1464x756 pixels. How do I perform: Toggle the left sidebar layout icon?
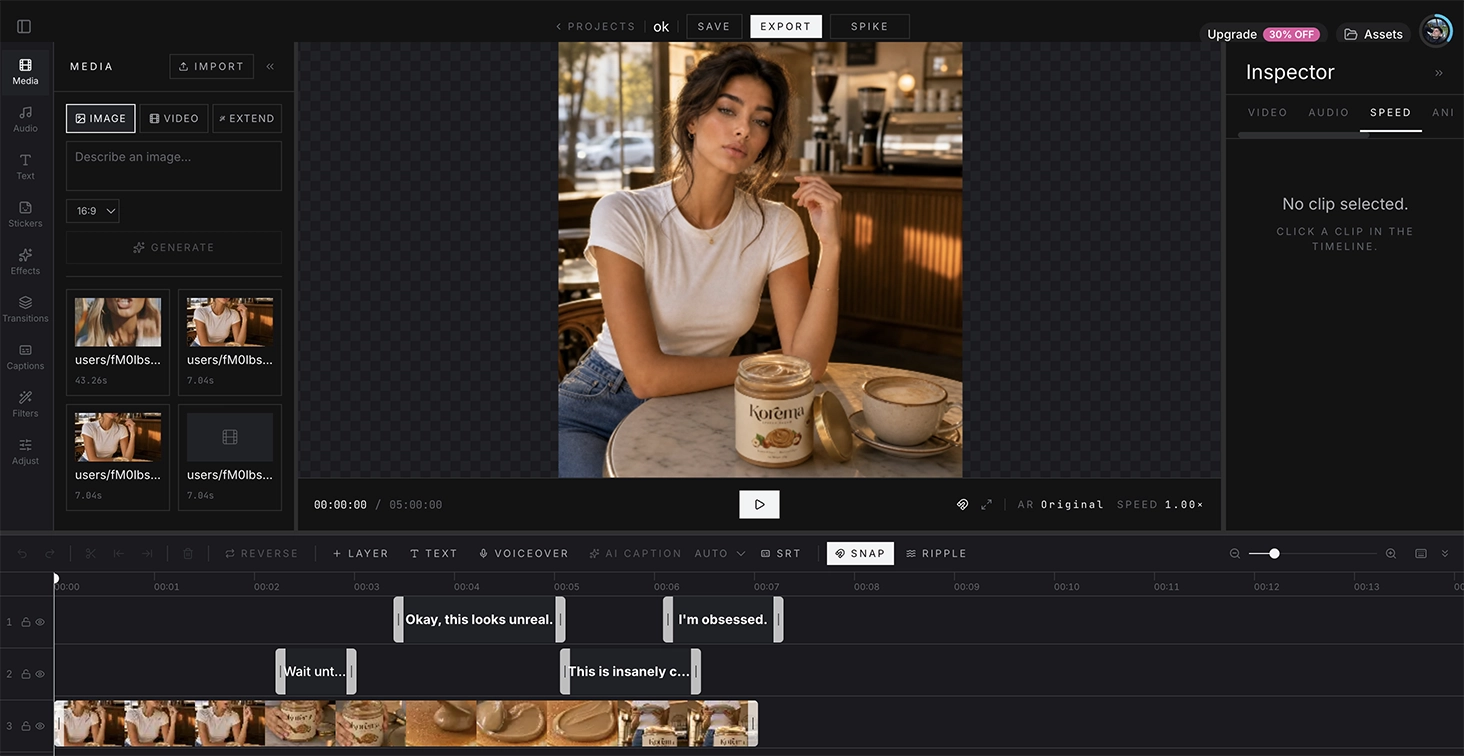[x=24, y=27]
